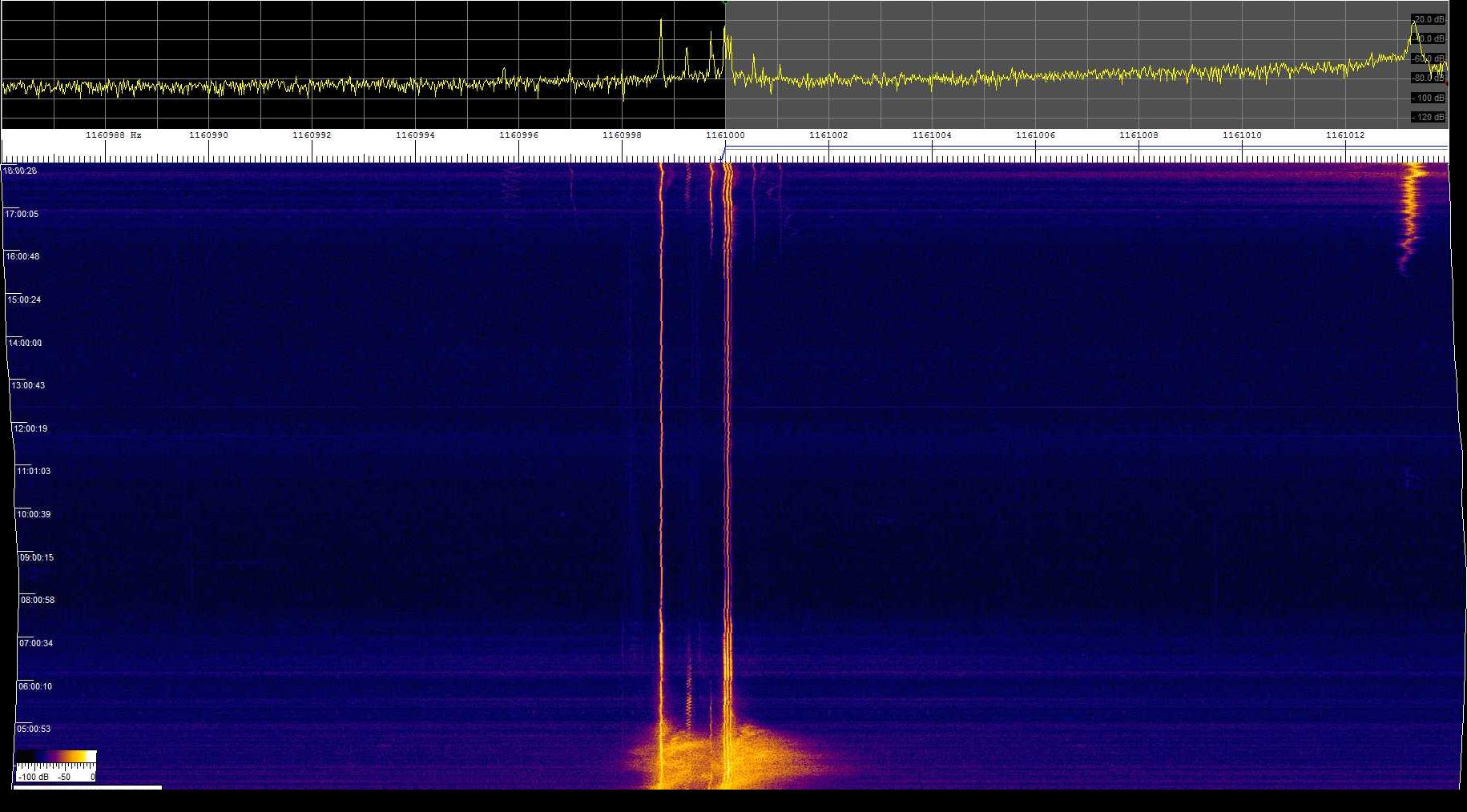Click the 1160992 frequency axis label
The width and height of the screenshot is (1467, 812).
312,135
